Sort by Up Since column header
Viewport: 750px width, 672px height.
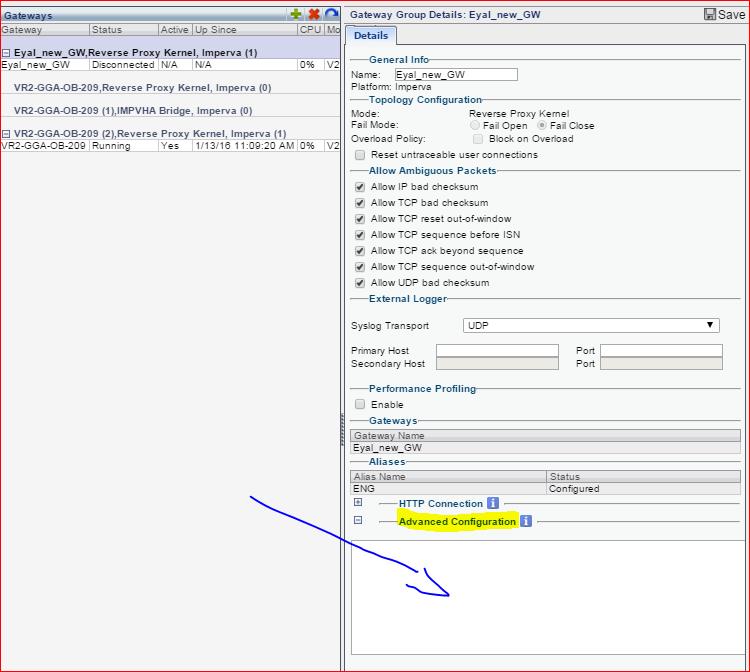[245, 30]
